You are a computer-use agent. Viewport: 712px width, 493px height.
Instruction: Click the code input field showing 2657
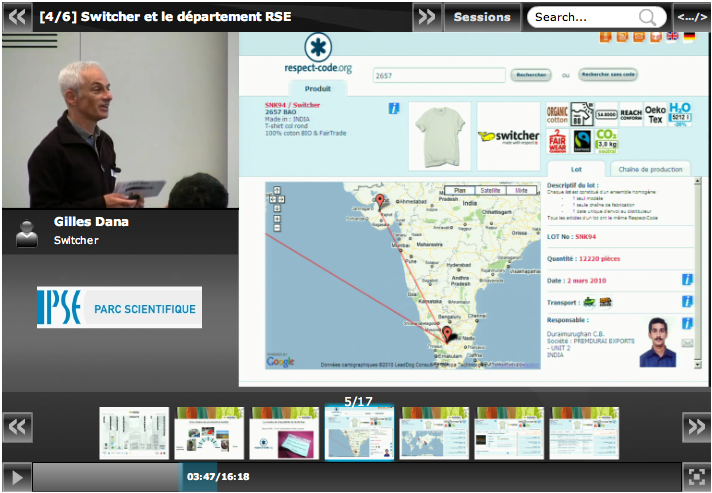tap(439, 75)
